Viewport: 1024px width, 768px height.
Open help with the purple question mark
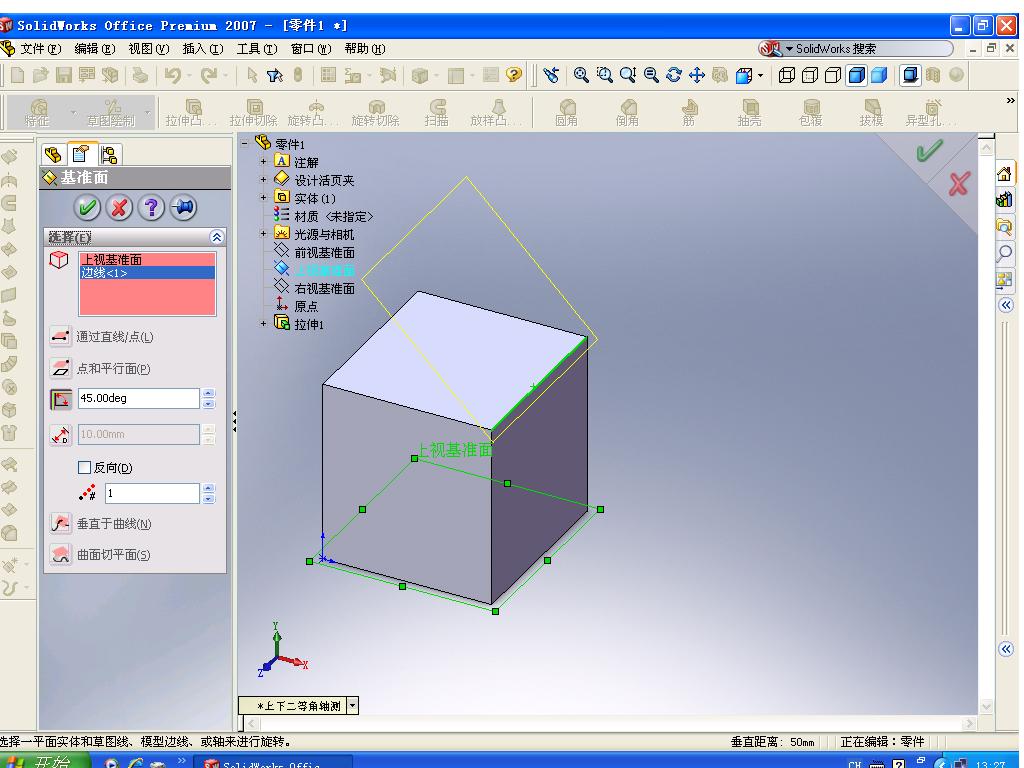[152, 208]
